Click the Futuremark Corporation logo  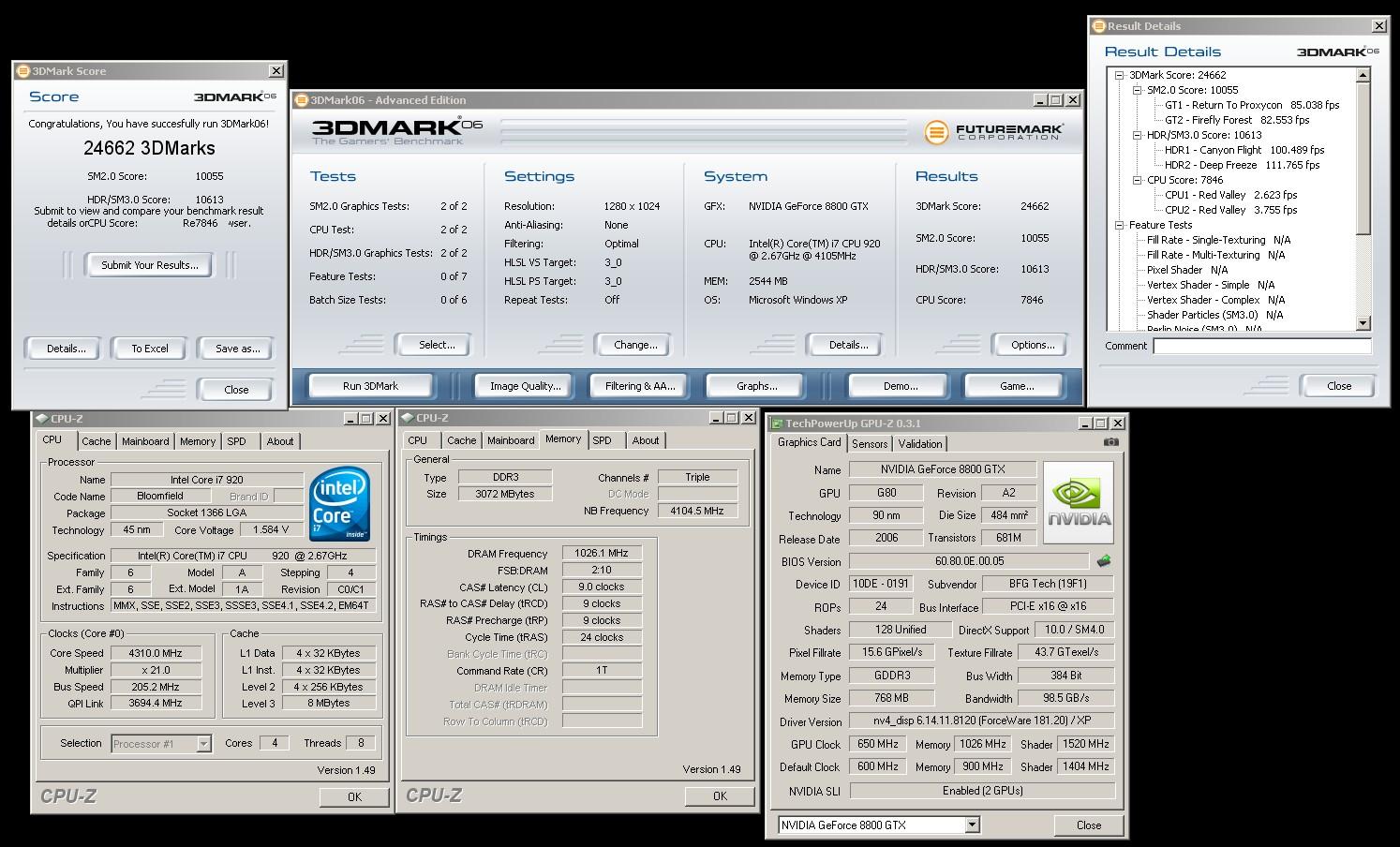pyautogui.click(x=993, y=132)
